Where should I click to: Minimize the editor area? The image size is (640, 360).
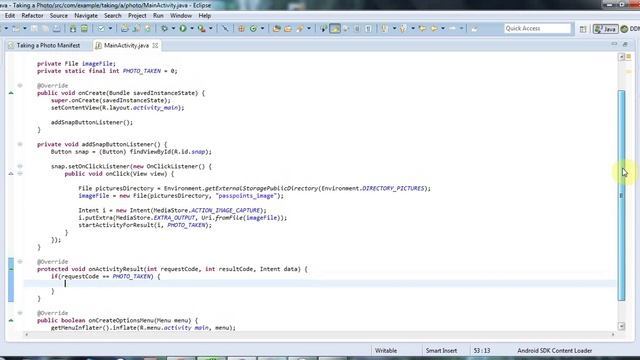[x=614, y=44]
